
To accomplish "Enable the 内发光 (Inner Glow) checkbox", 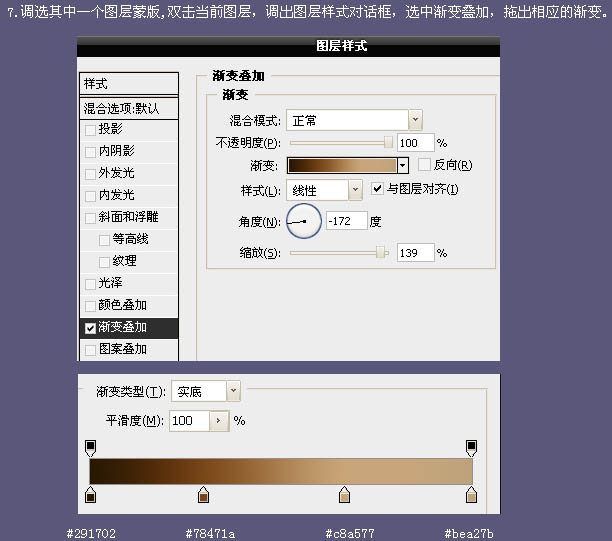I will pyautogui.click(x=90, y=195).
